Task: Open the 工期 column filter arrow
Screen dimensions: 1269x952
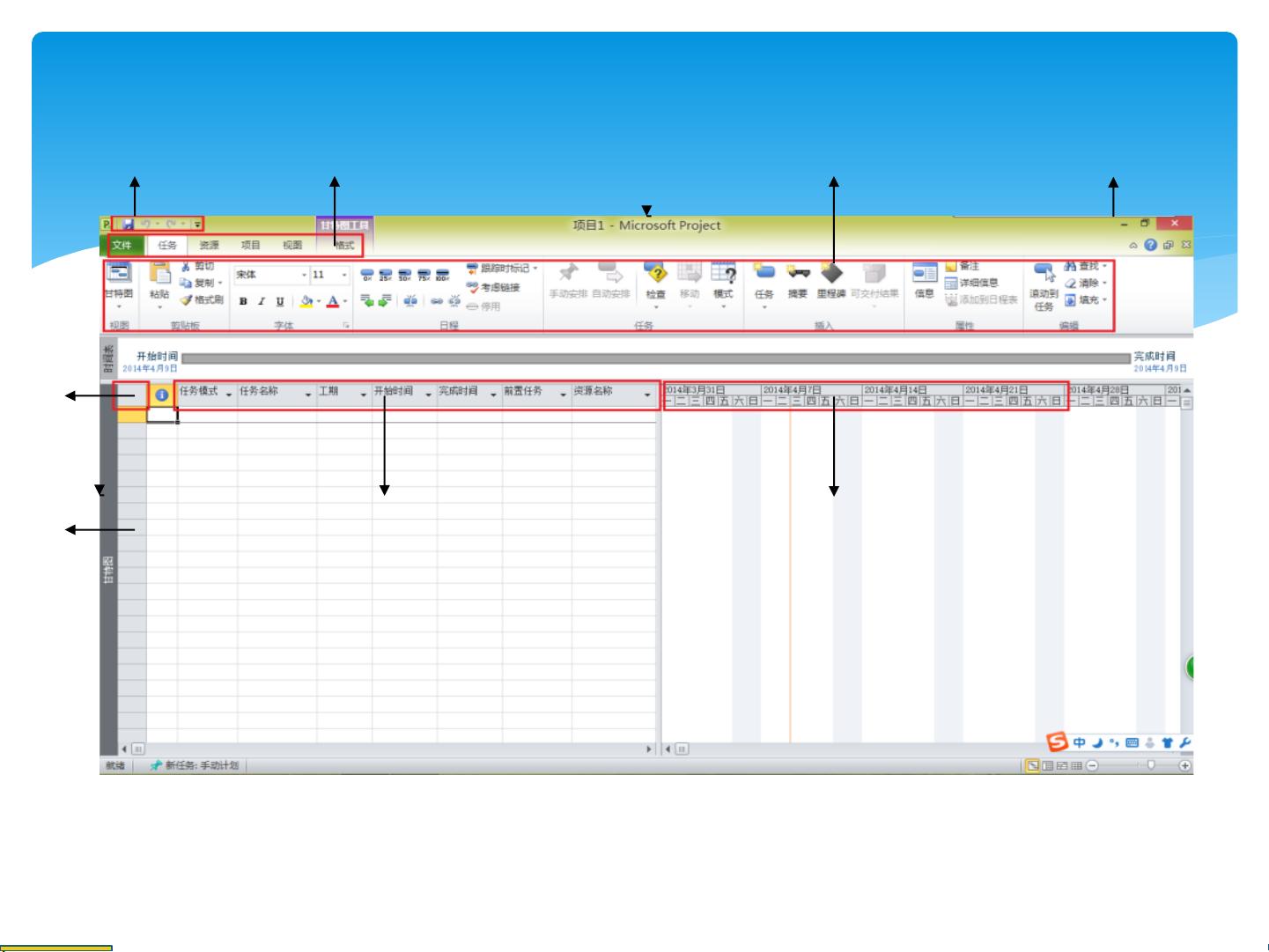Action: 364,395
